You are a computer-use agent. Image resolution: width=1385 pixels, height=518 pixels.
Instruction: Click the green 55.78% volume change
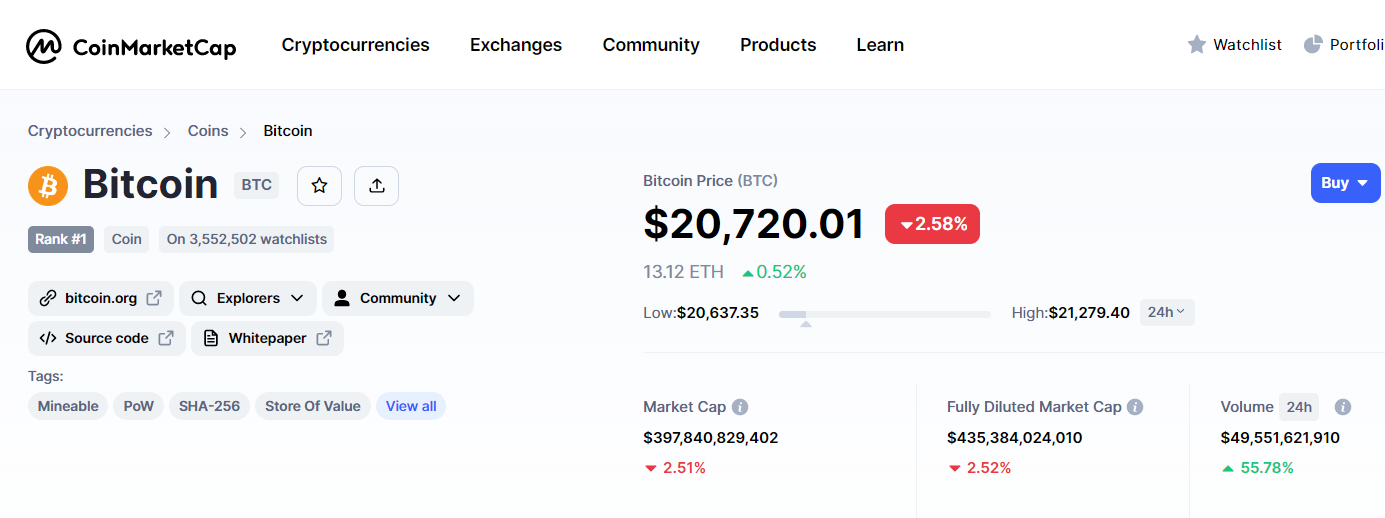click(x=1257, y=468)
